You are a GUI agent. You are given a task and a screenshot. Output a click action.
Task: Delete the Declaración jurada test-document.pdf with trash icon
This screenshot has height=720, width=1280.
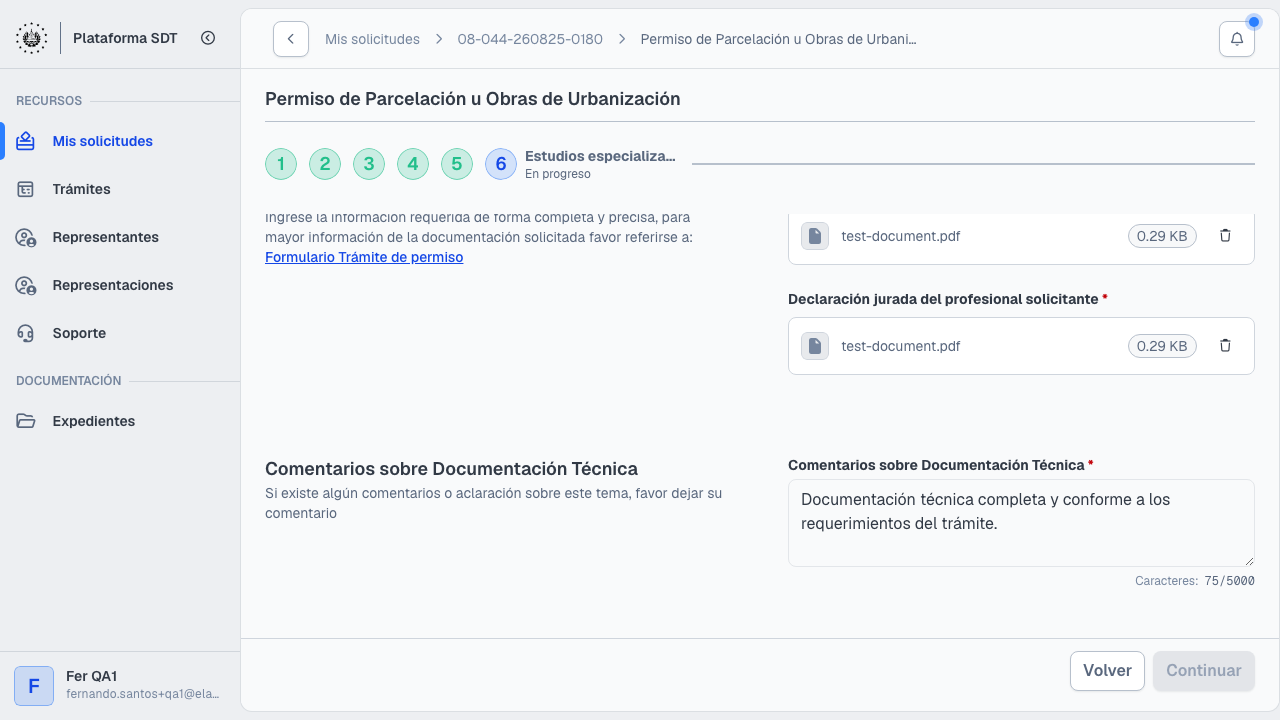1225,346
